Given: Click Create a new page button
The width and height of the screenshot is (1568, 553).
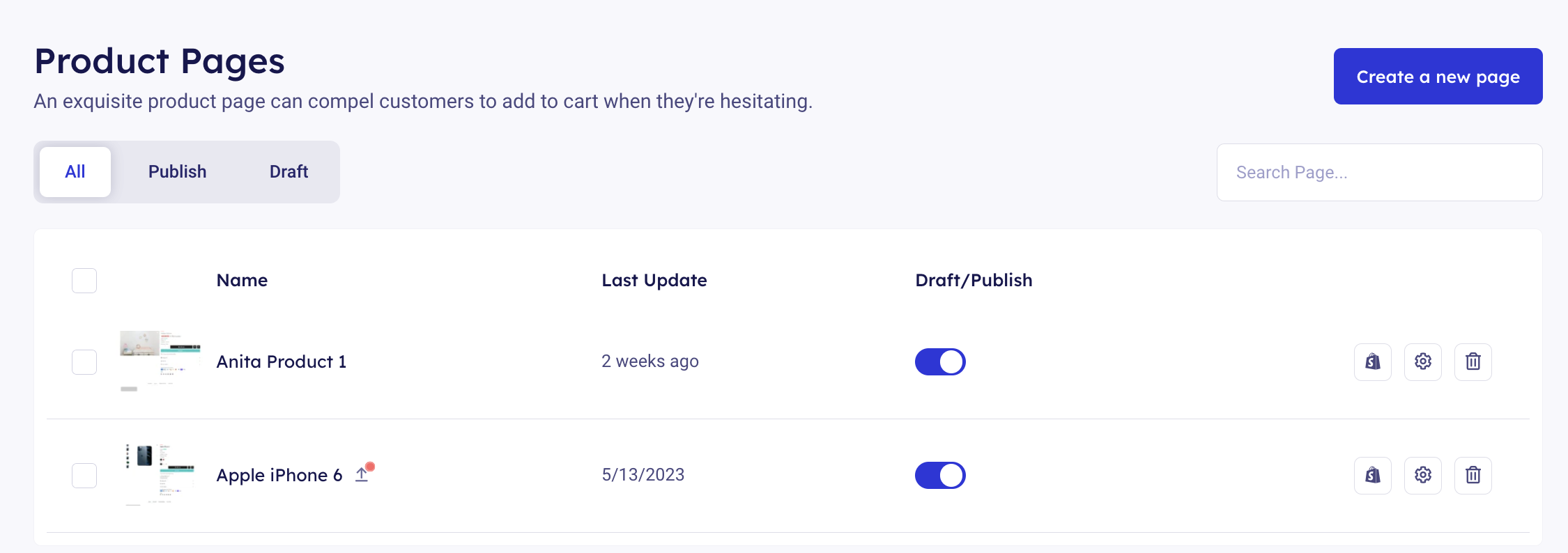Looking at the screenshot, I should 1438,77.
